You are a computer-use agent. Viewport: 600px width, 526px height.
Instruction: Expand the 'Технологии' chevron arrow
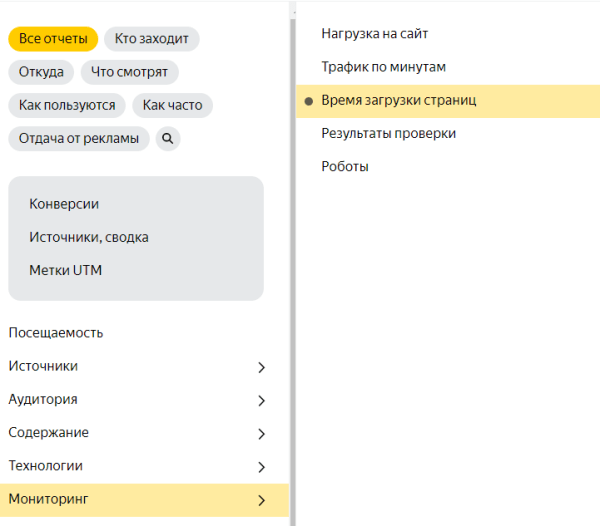click(261, 466)
